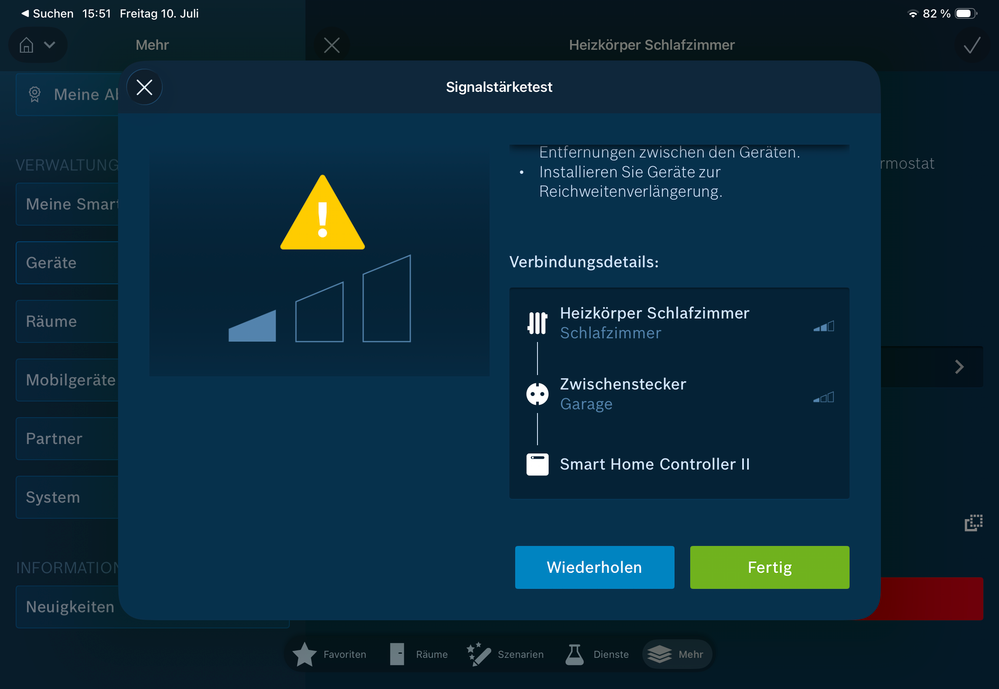999x689 pixels.
Task: Click the Zwischenstecker socket icon
Action: (x=537, y=394)
